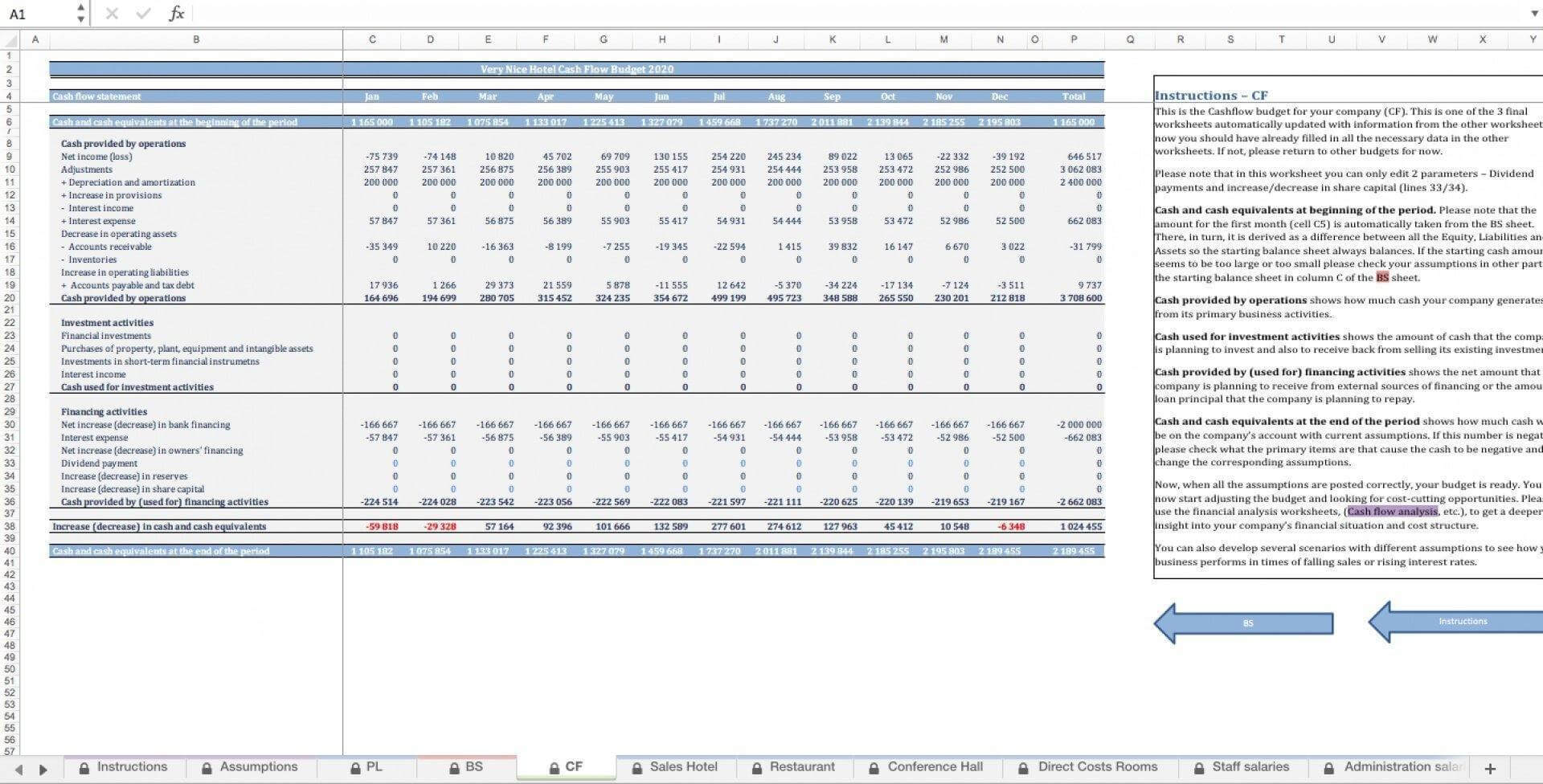
Task: Open the insert function fx button
Action: (177, 14)
